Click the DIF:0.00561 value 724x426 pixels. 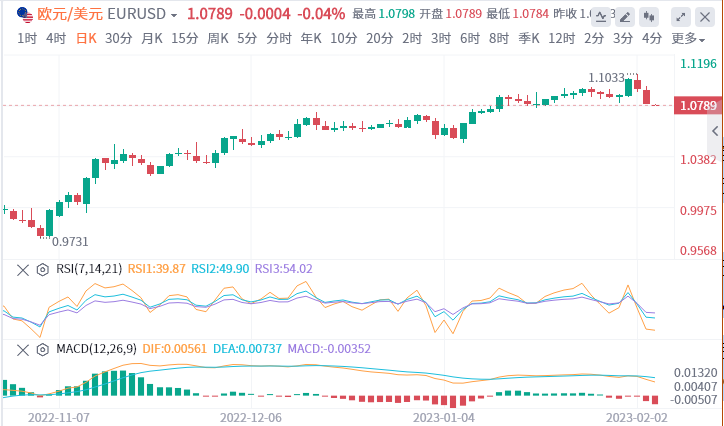coord(175,348)
